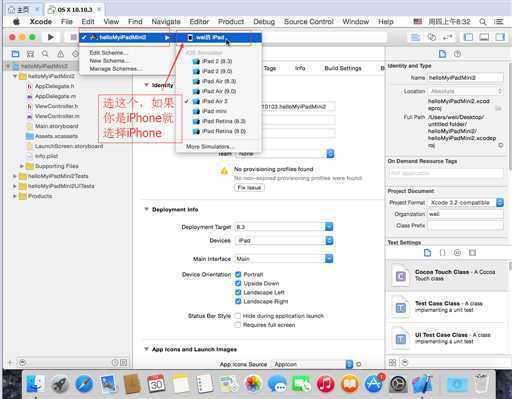The width and height of the screenshot is (512, 399).
Task: Open Finder from the Dock
Action: (x=36, y=384)
